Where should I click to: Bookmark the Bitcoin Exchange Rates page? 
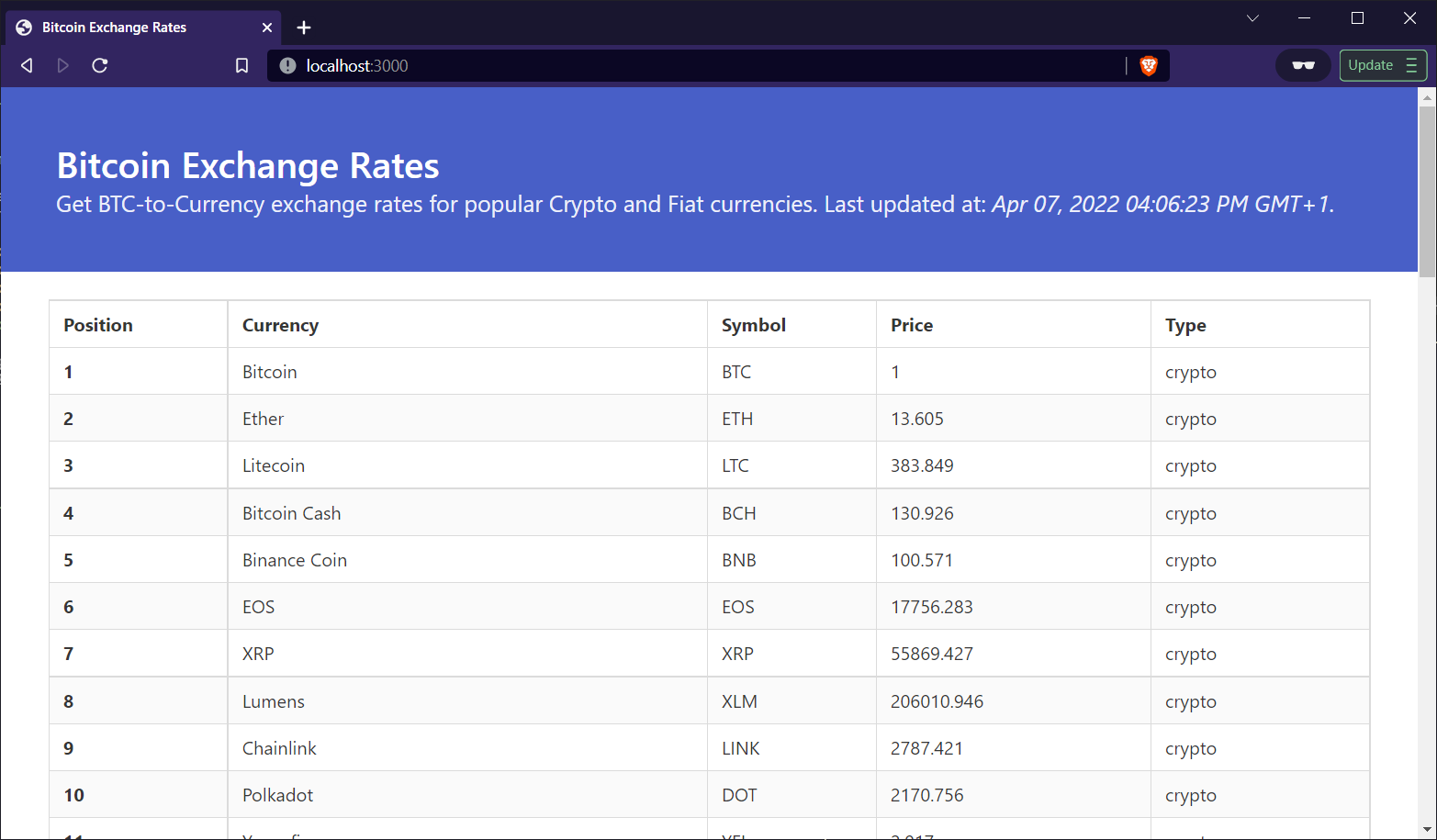point(241,65)
